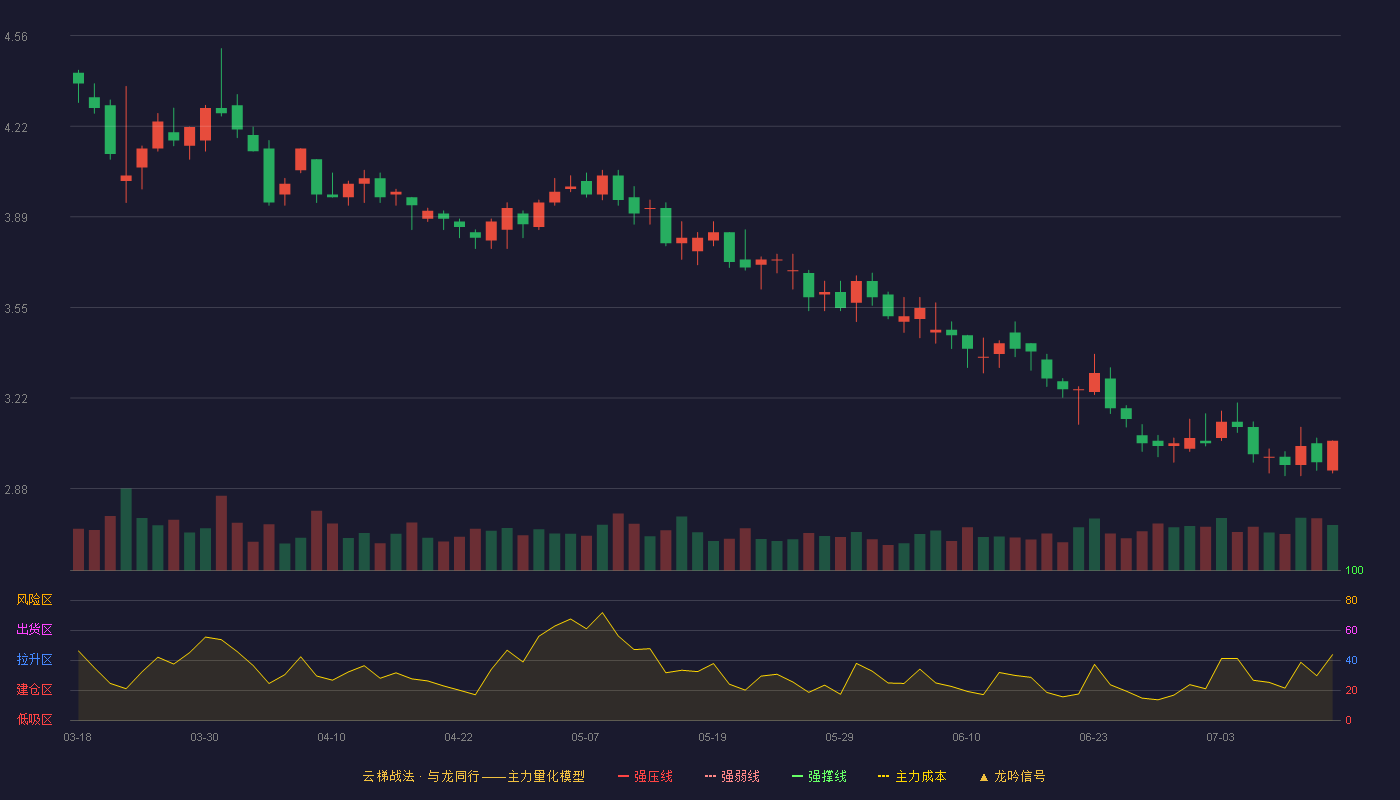Click the 03-18 date label
Image resolution: width=1400 pixels, height=800 pixels.
pos(77,737)
